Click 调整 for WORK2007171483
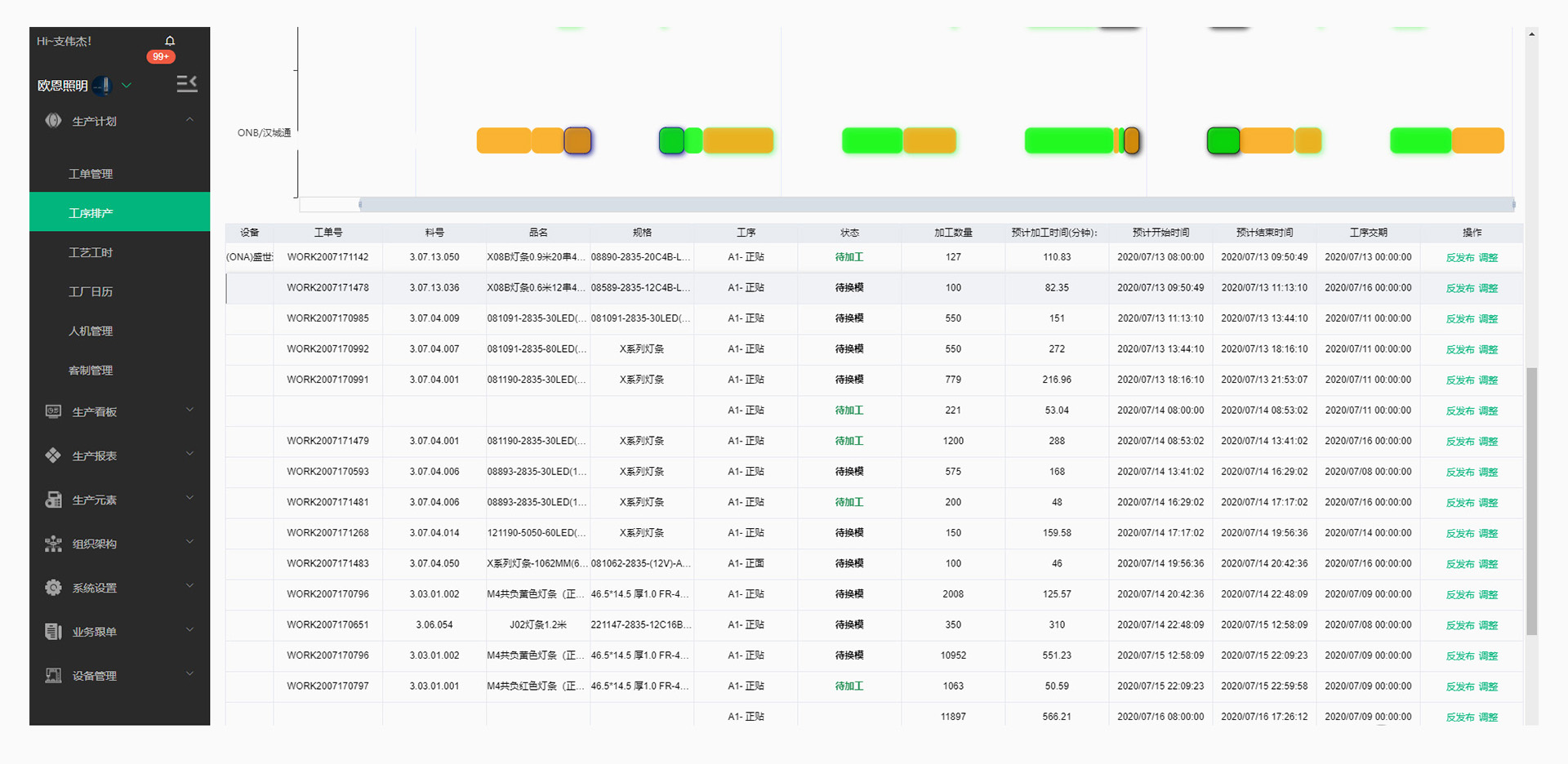The width and height of the screenshot is (1568, 764). (1489, 564)
